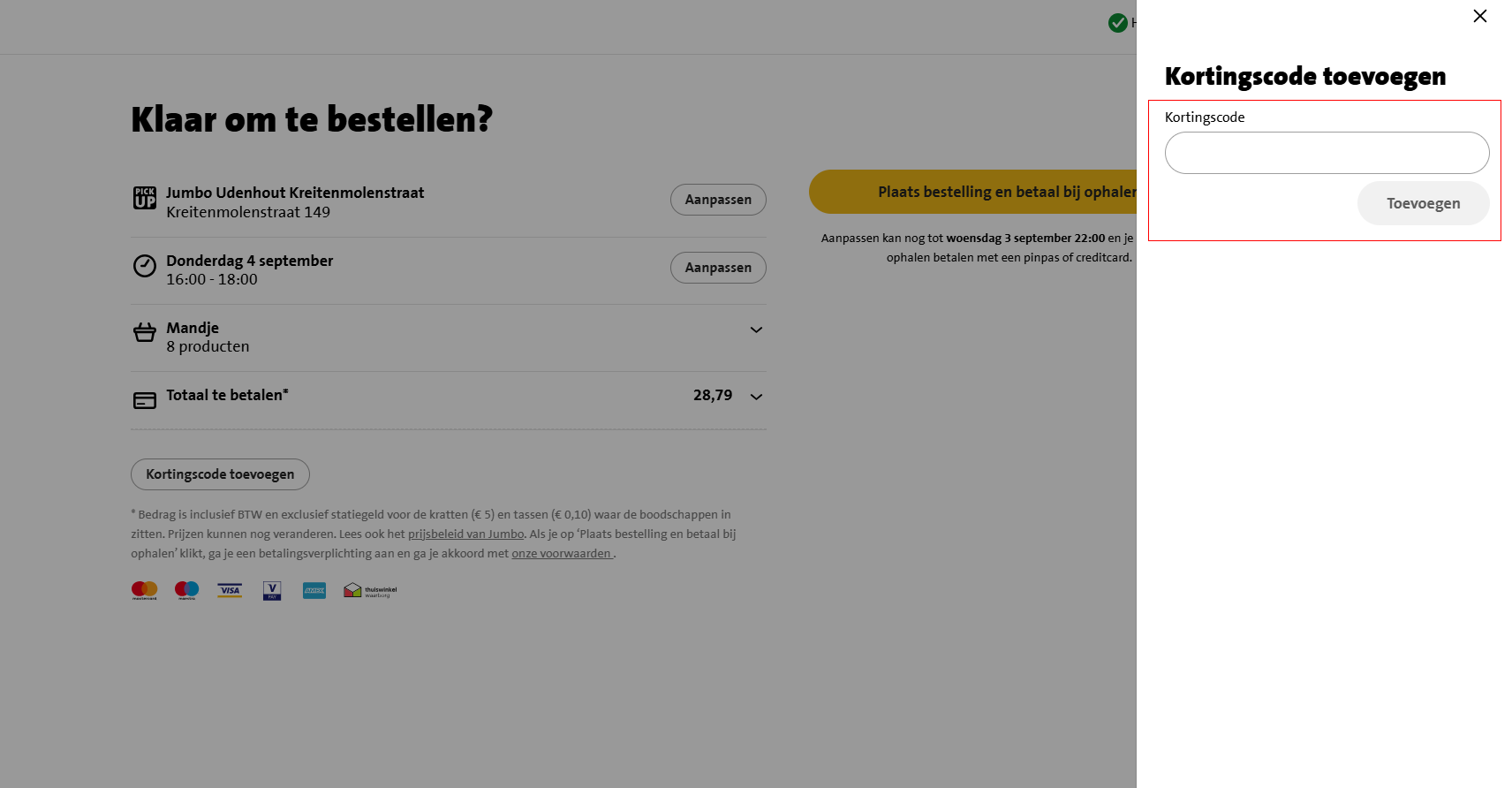
Task: Click Aanpassen for the 16:00 - 18:00 timeslot
Action: [717, 268]
